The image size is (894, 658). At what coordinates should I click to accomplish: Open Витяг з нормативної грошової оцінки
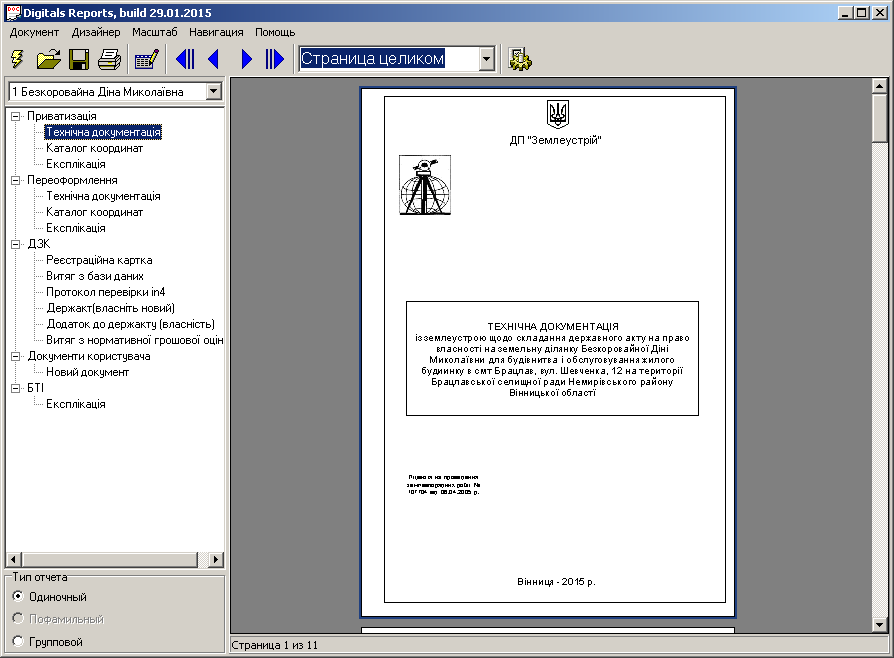point(135,340)
